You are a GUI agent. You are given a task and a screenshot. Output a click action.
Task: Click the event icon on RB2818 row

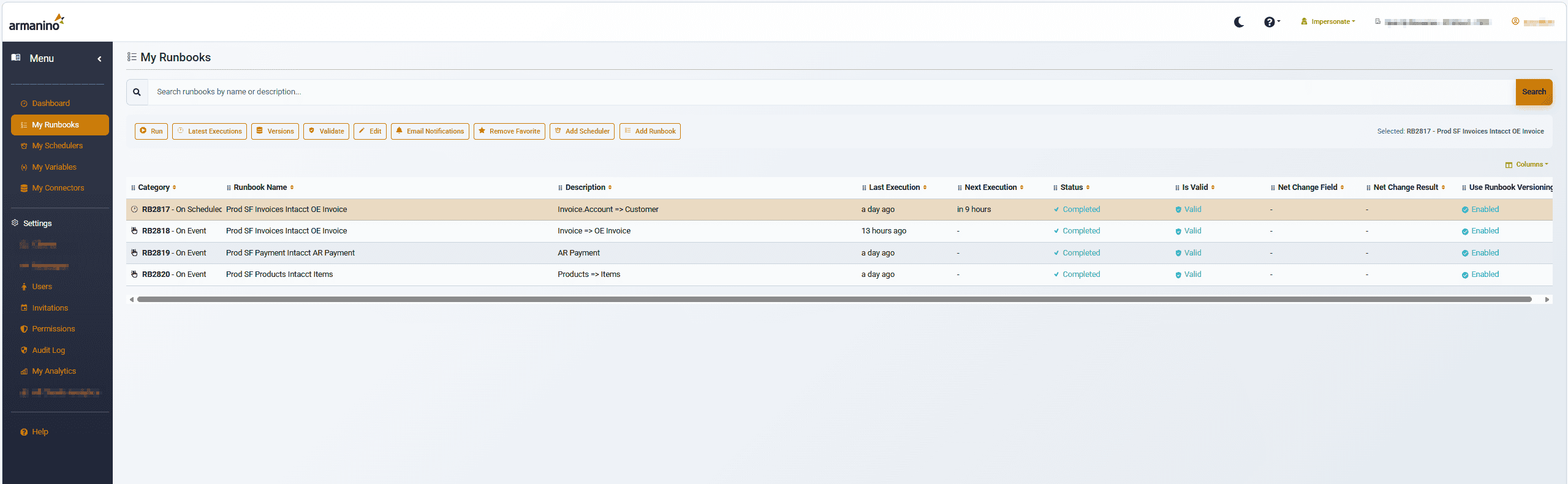[134, 231]
